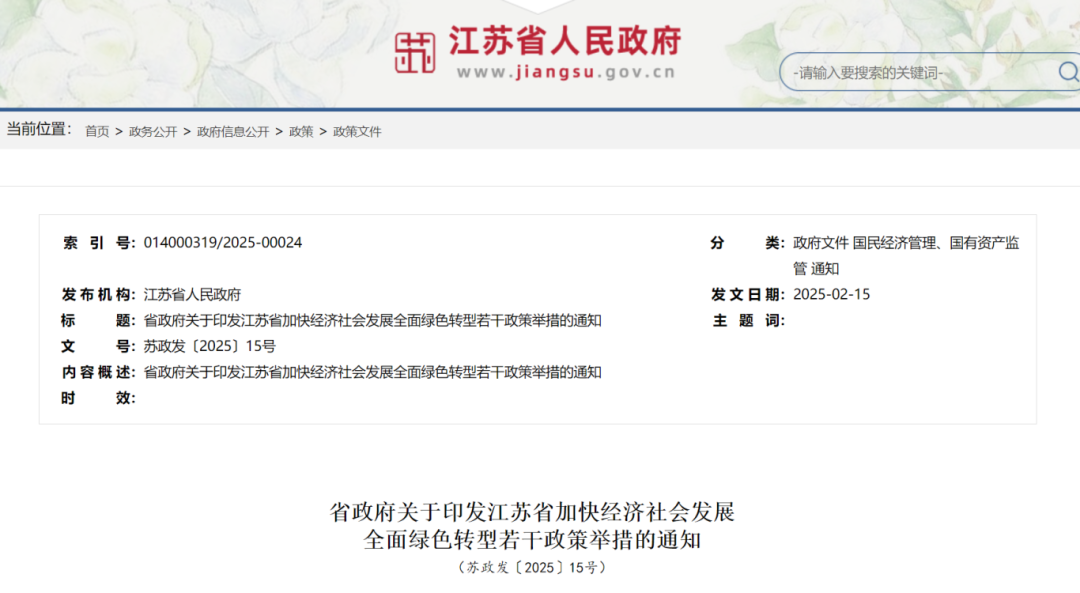Click the search magnifier icon

1068,73
